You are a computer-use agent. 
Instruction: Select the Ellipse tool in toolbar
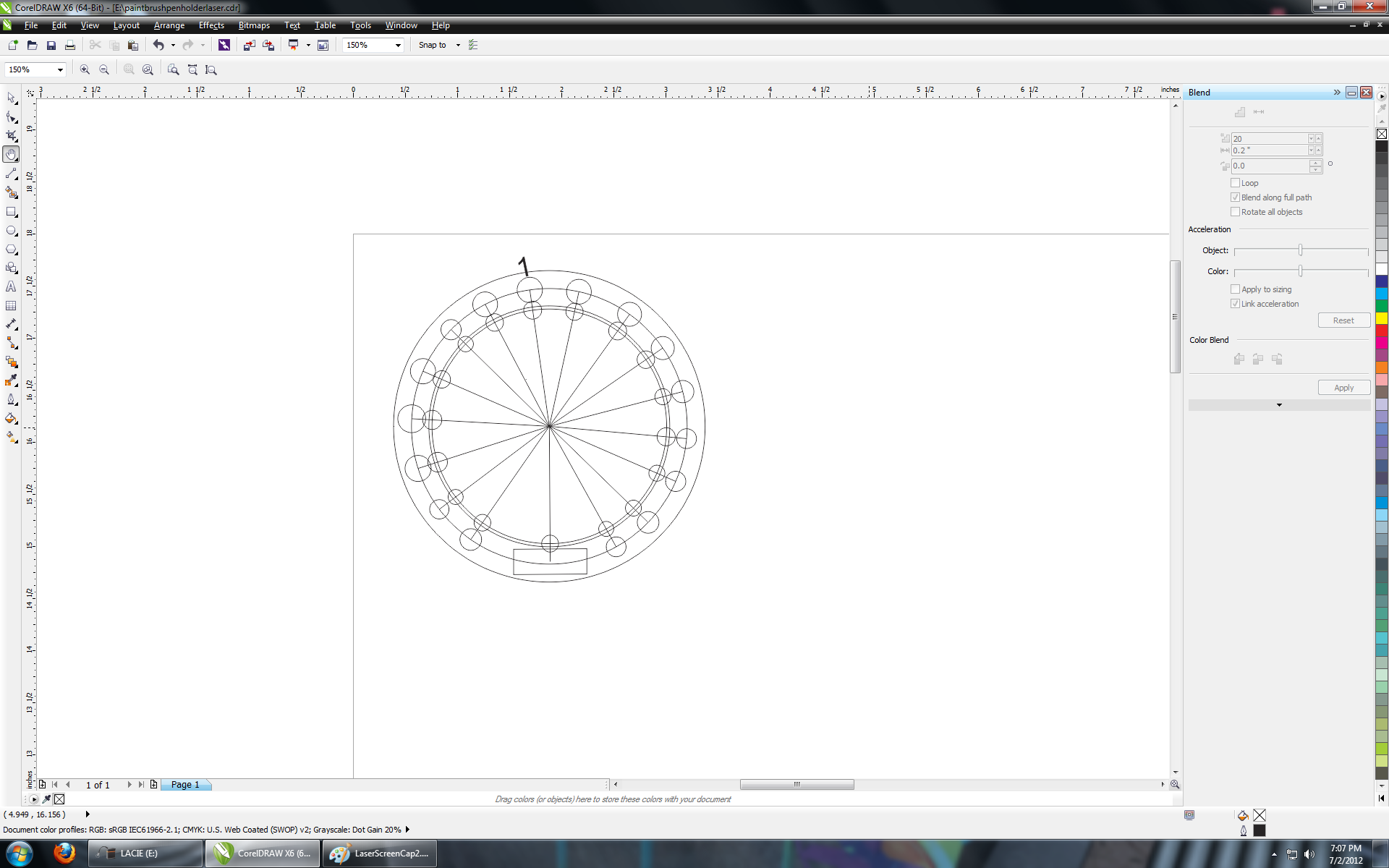(x=13, y=230)
